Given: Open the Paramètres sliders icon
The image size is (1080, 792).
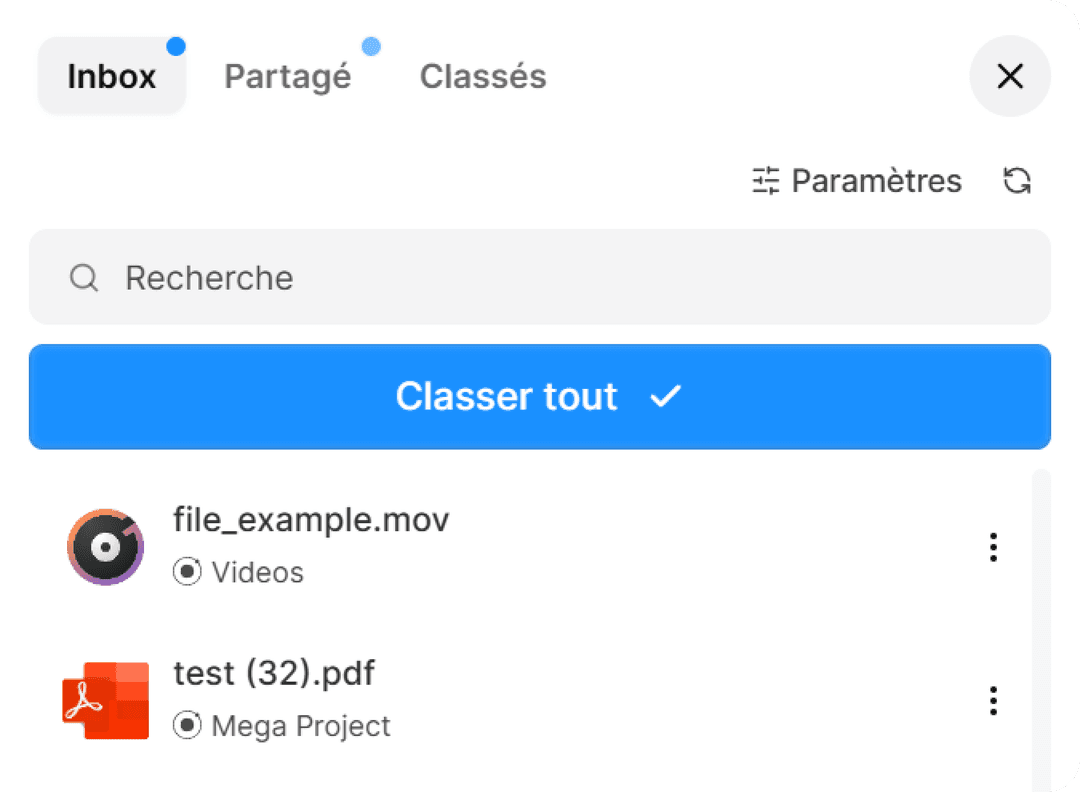Looking at the screenshot, I should (766, 181).
